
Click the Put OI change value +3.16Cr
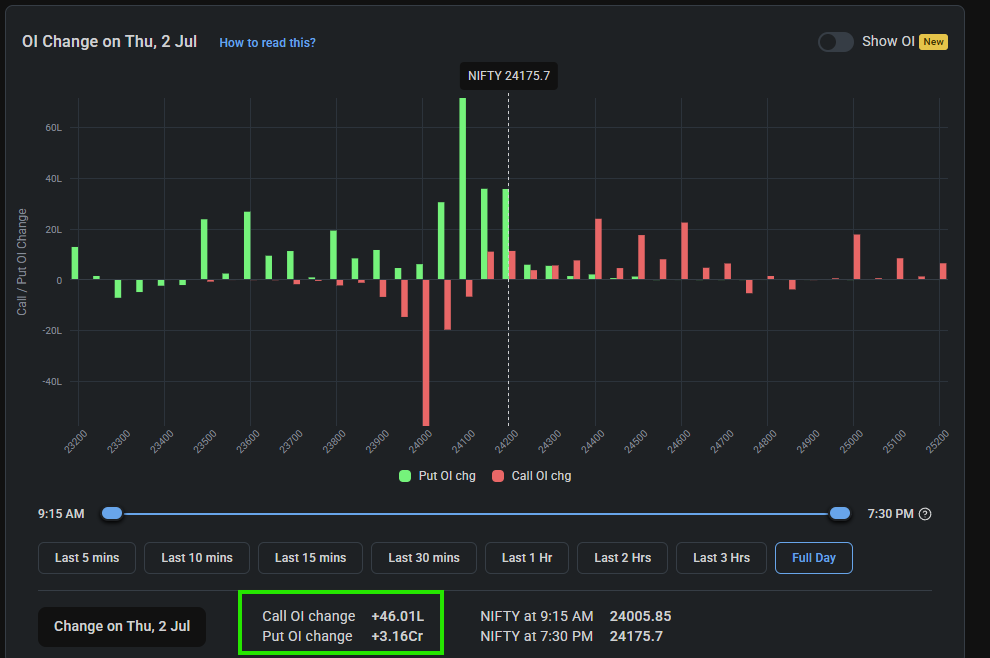[397, 637]
